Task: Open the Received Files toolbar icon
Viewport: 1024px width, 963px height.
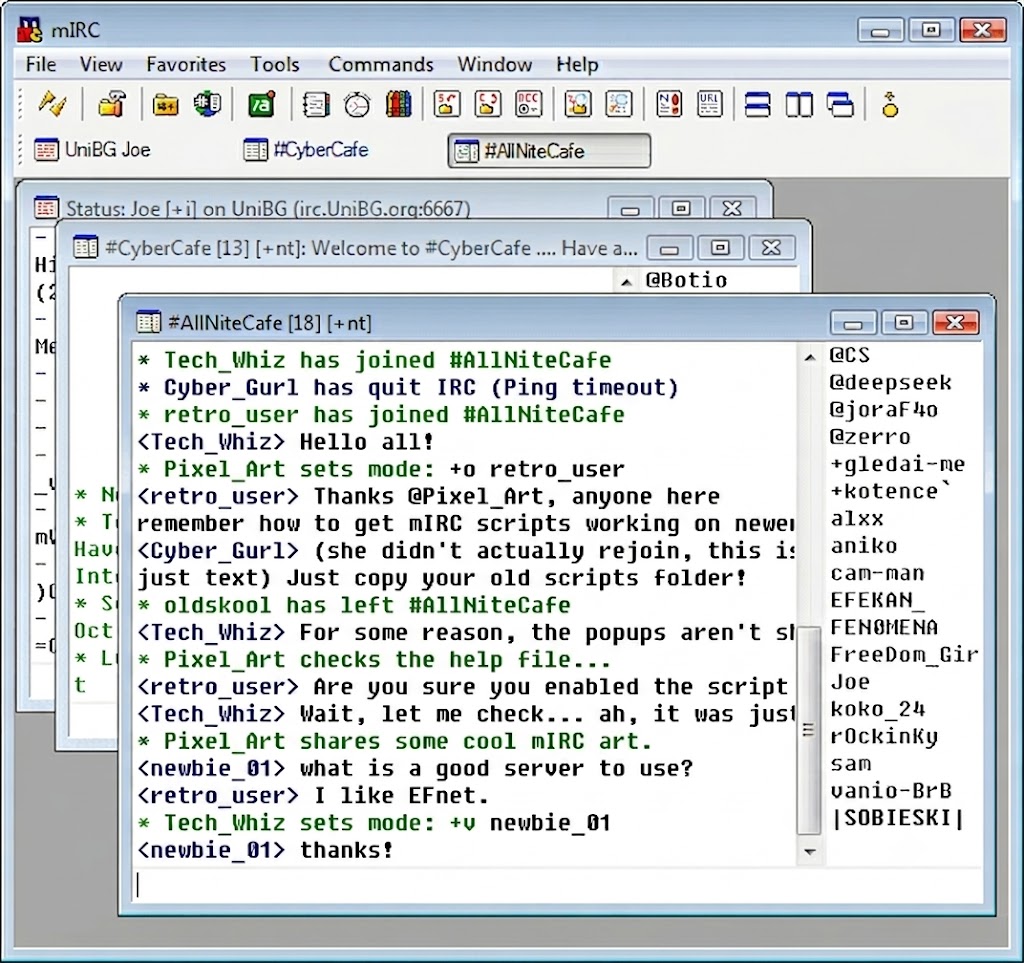Action: click(x=578, y=104)
